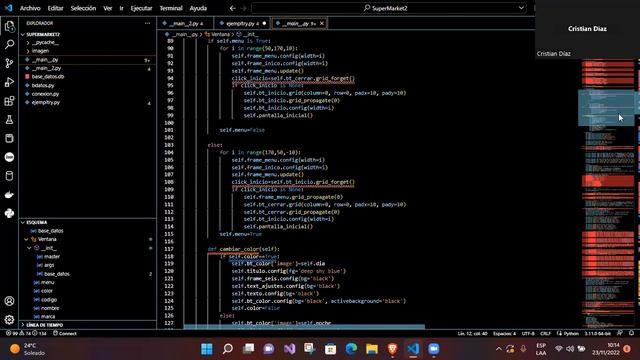Open __main__.py in the explorer
Image resolution: width=640 pixels, height=360 pixels.
click(x=45, y=60)
